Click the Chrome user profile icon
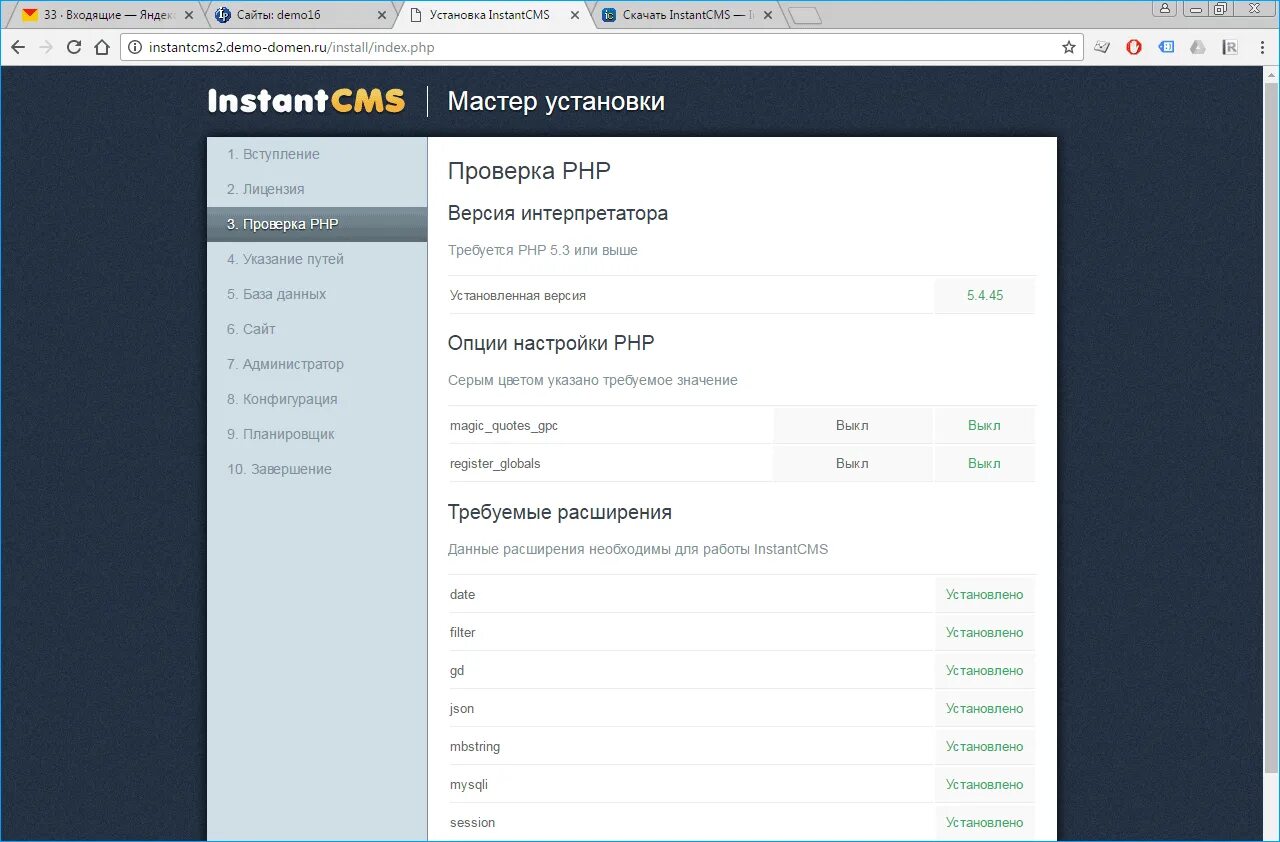This screenshot has width=1280, height=842. pyautogui.click(x=1165, y=8)
